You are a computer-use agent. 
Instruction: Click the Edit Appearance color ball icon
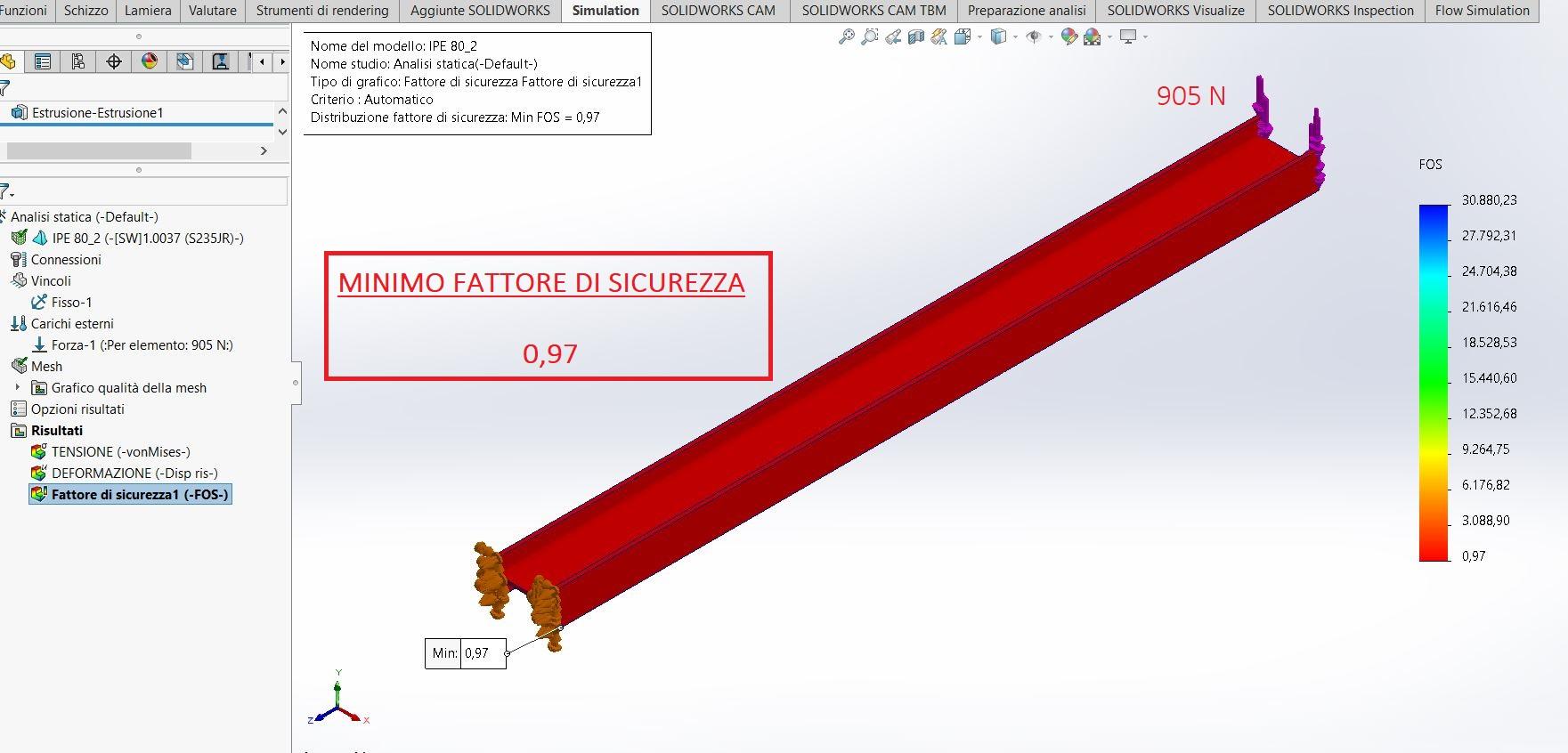1069,36
